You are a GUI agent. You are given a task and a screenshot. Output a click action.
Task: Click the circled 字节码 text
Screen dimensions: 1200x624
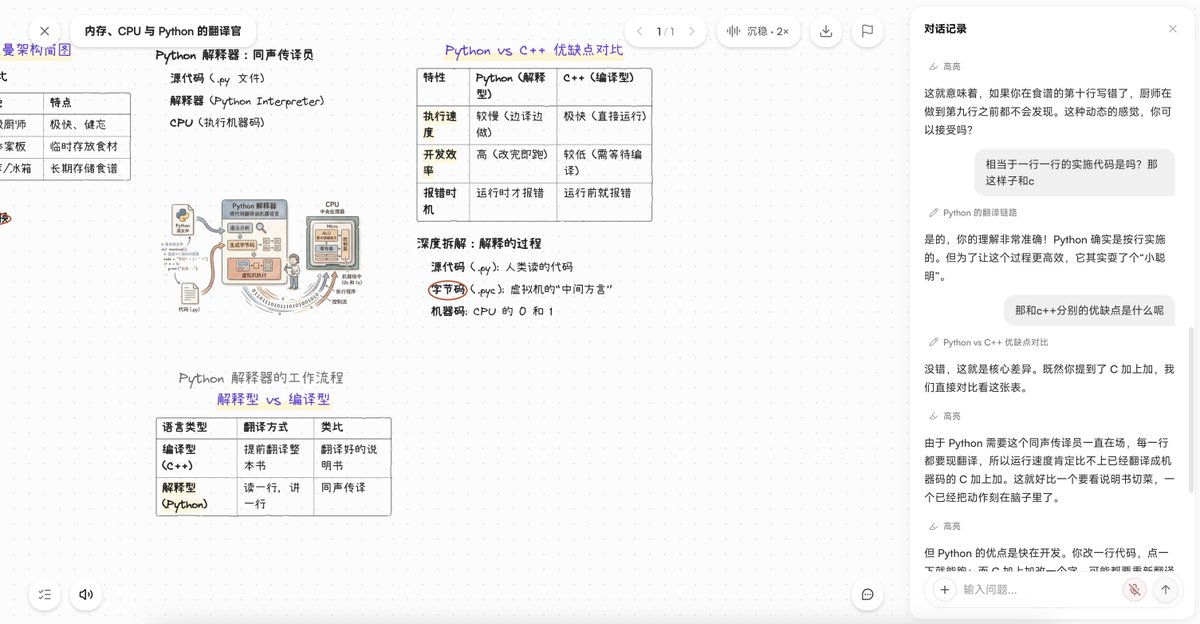448,289
